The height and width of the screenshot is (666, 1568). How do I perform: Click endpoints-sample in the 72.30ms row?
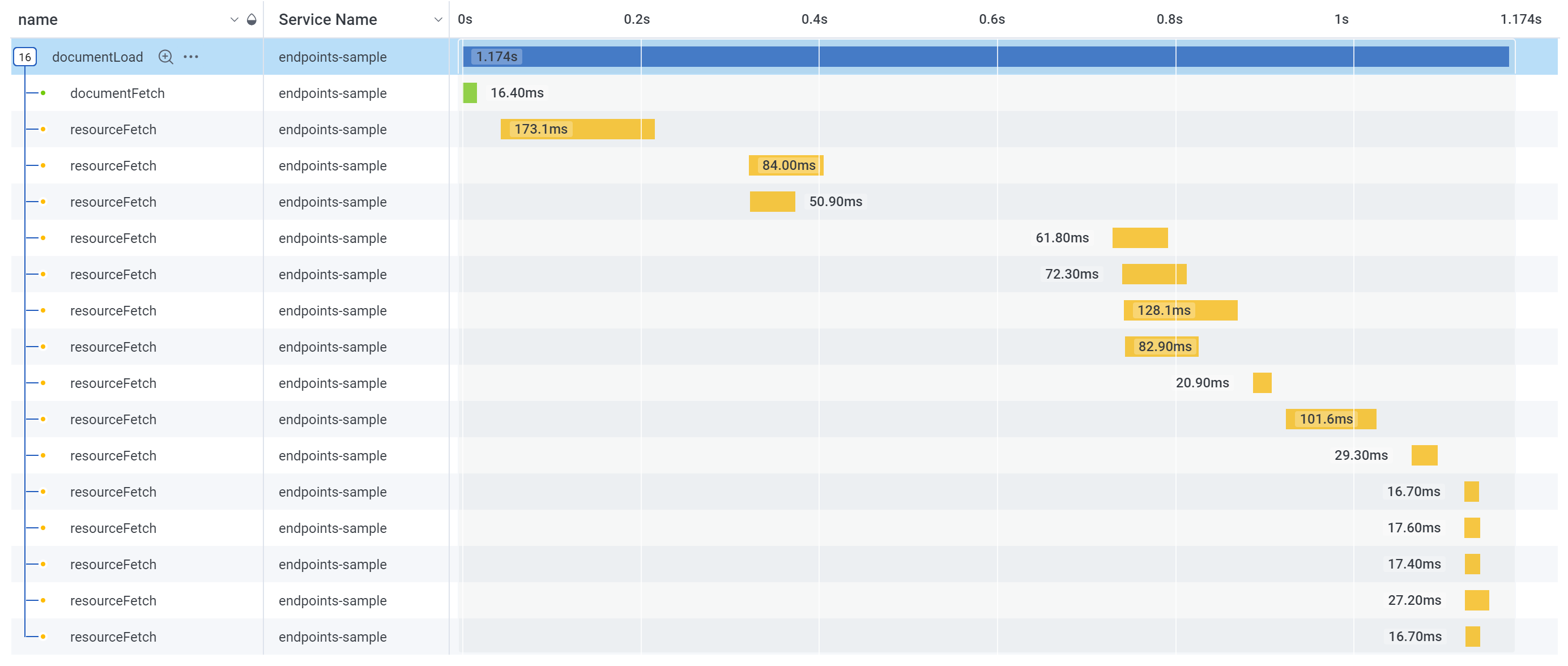pyautogui.click(x=333, y=274)
